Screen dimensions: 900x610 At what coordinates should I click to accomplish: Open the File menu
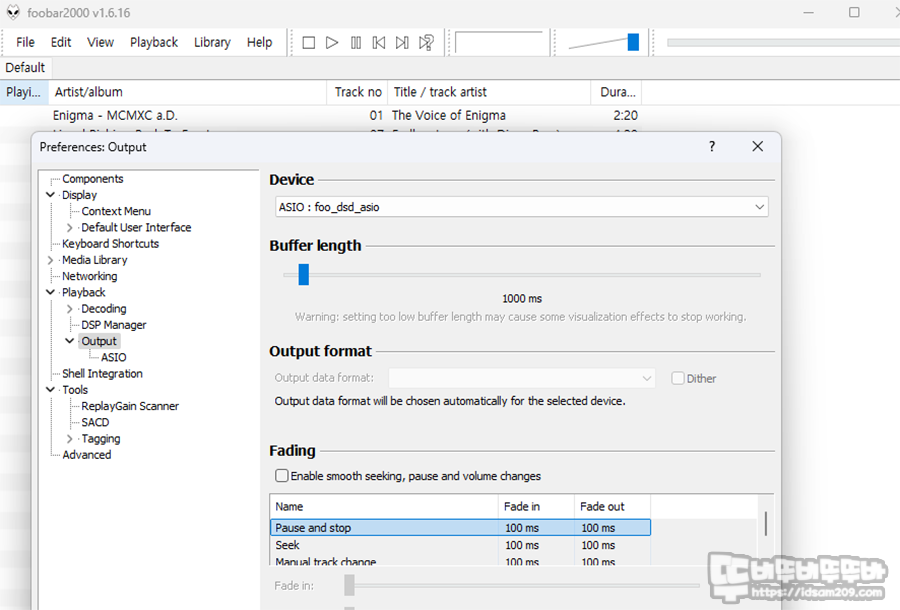pyautogui.click(x=25, y=42)
